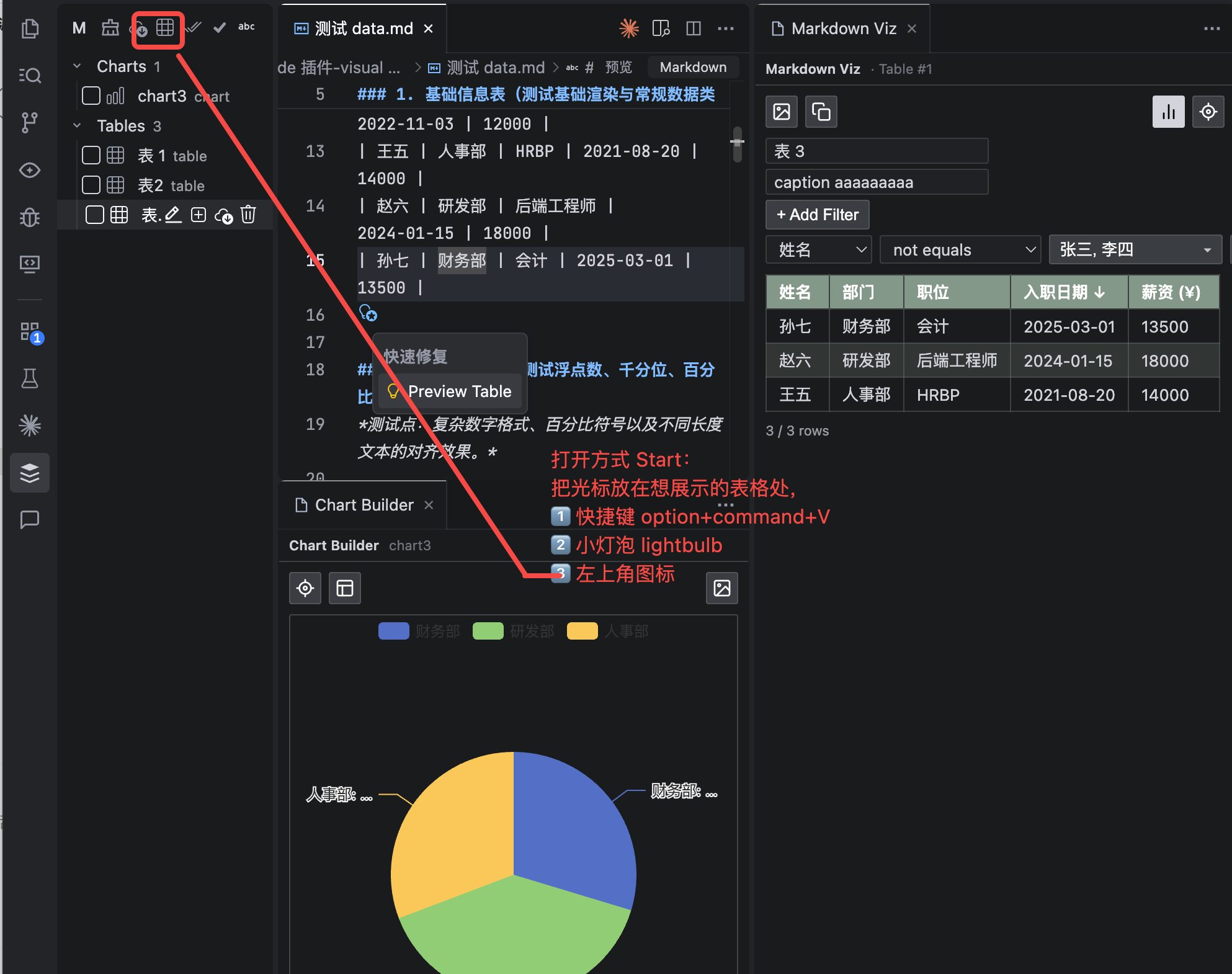Click the cloud download icon on 表 3 row

[x=223, y=216]
